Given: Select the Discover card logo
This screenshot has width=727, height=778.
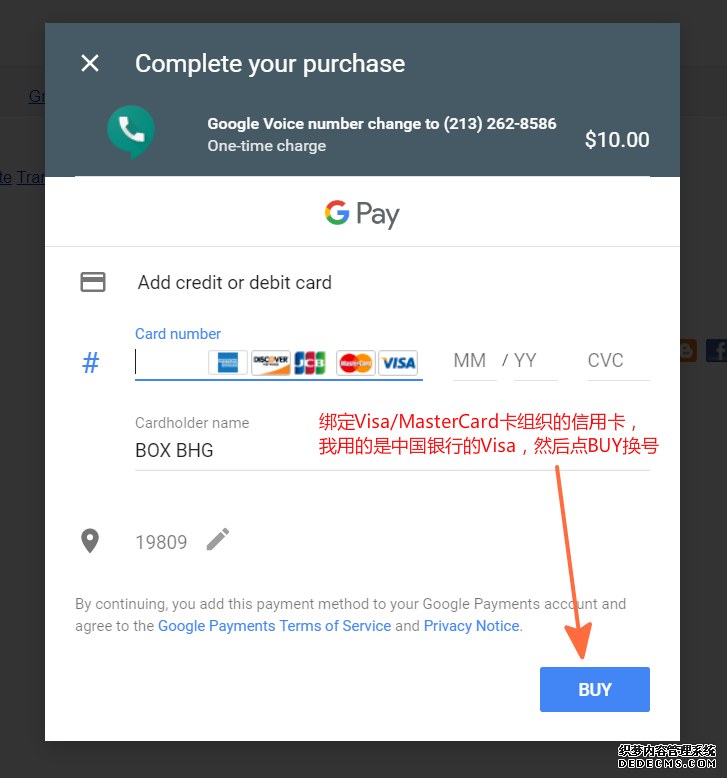Looking at the screenshot, I should click(x=270, y=363).
